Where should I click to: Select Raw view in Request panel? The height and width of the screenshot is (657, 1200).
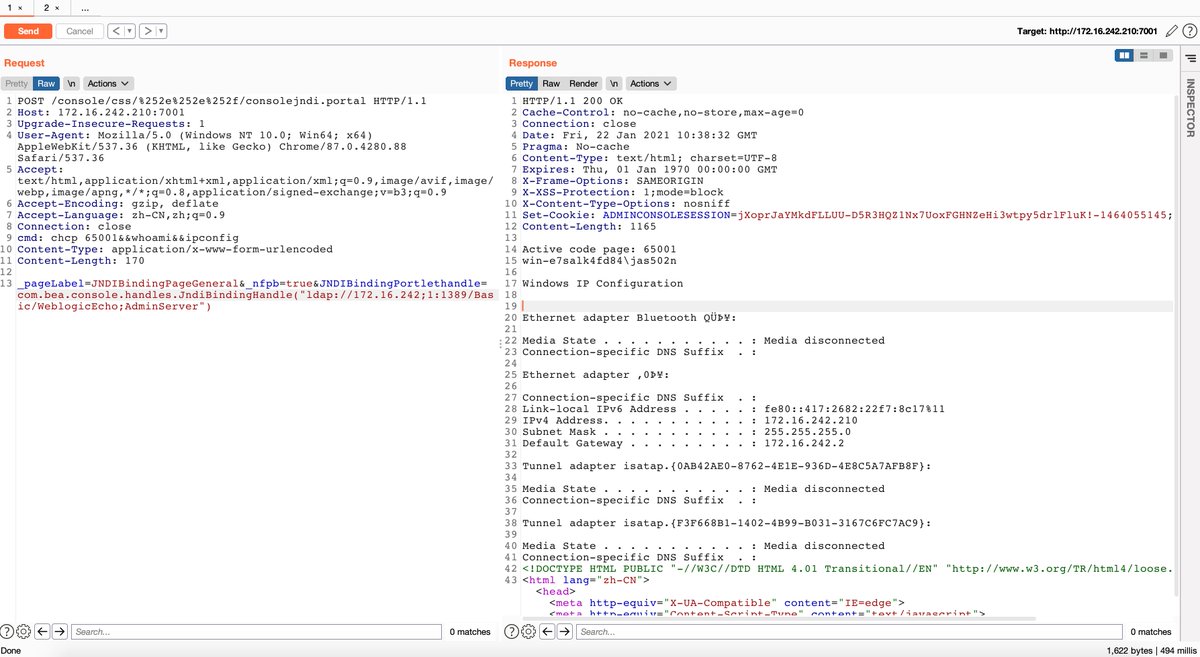click(46, 84)
